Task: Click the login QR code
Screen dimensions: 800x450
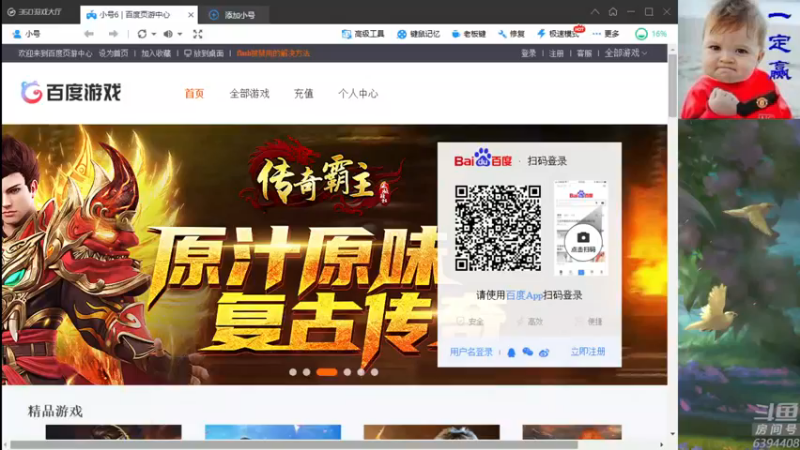Action: pos(498,228)
